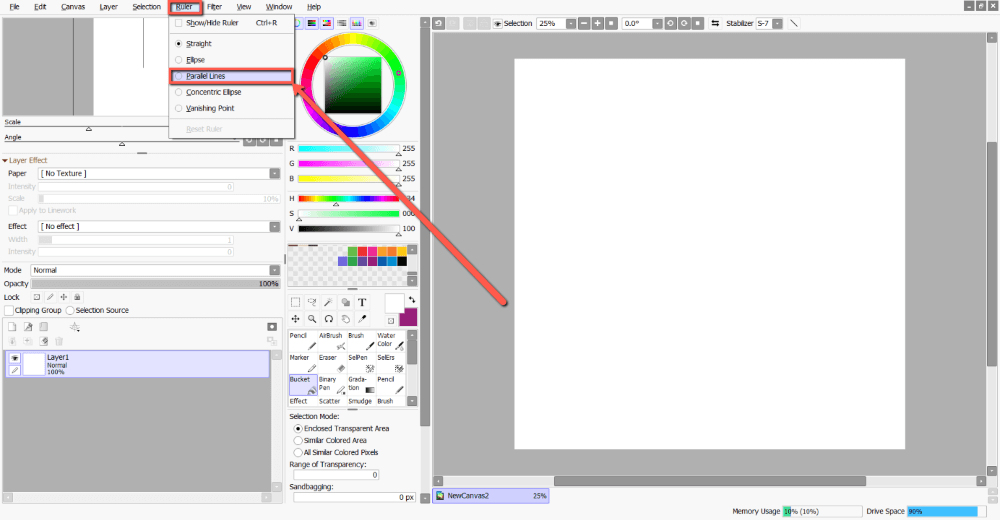The image size is (1000, 520).
Task: Select the Parallel Lines ruler option
Action: click(232, 76)
